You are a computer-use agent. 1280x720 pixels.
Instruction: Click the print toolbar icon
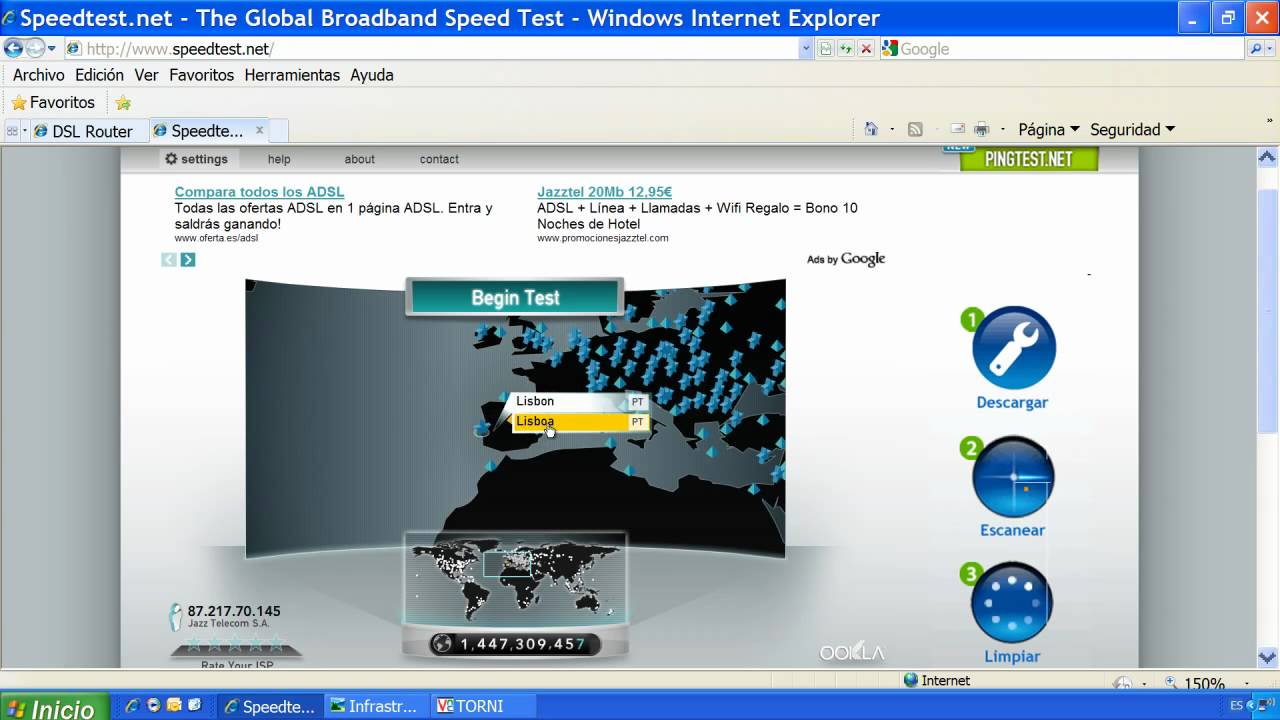tap(982, 129)
